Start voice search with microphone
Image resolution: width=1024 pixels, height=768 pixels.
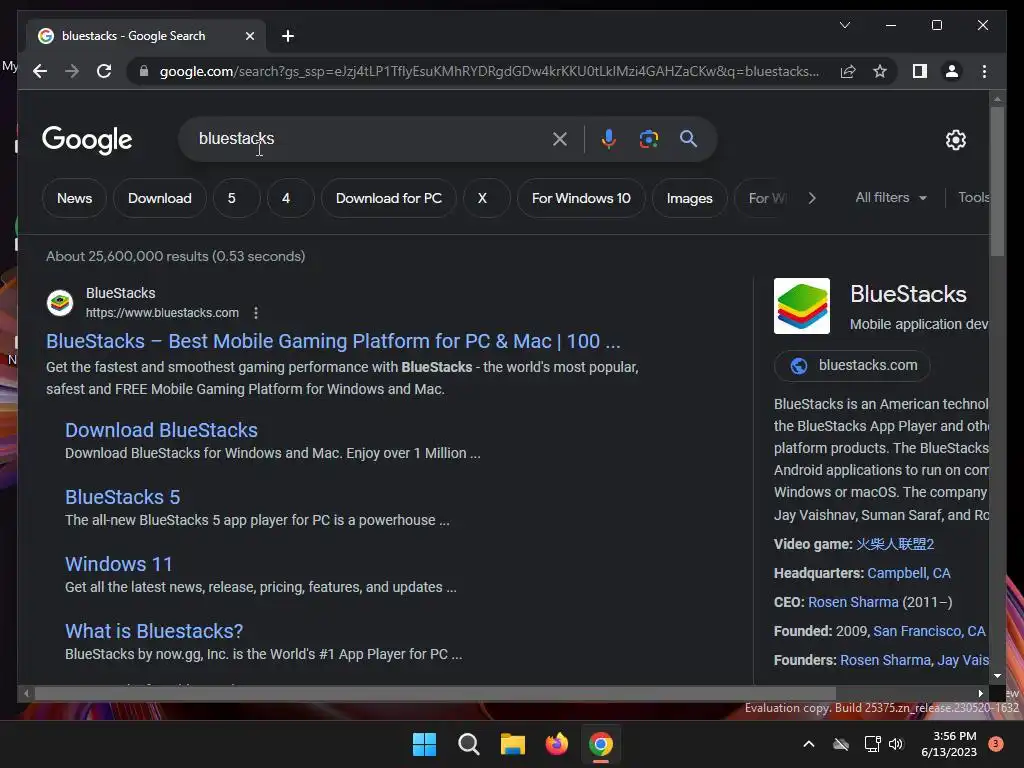pos(608,138)
